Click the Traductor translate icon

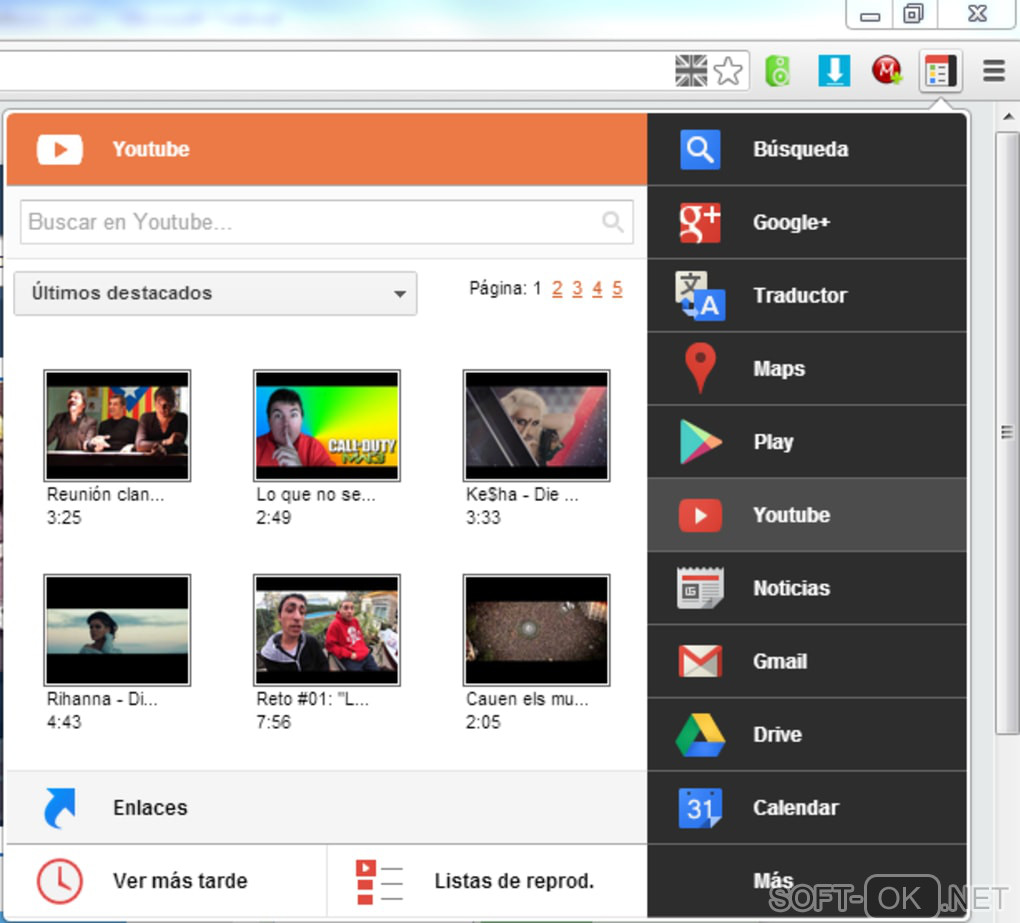coord(700,296)
